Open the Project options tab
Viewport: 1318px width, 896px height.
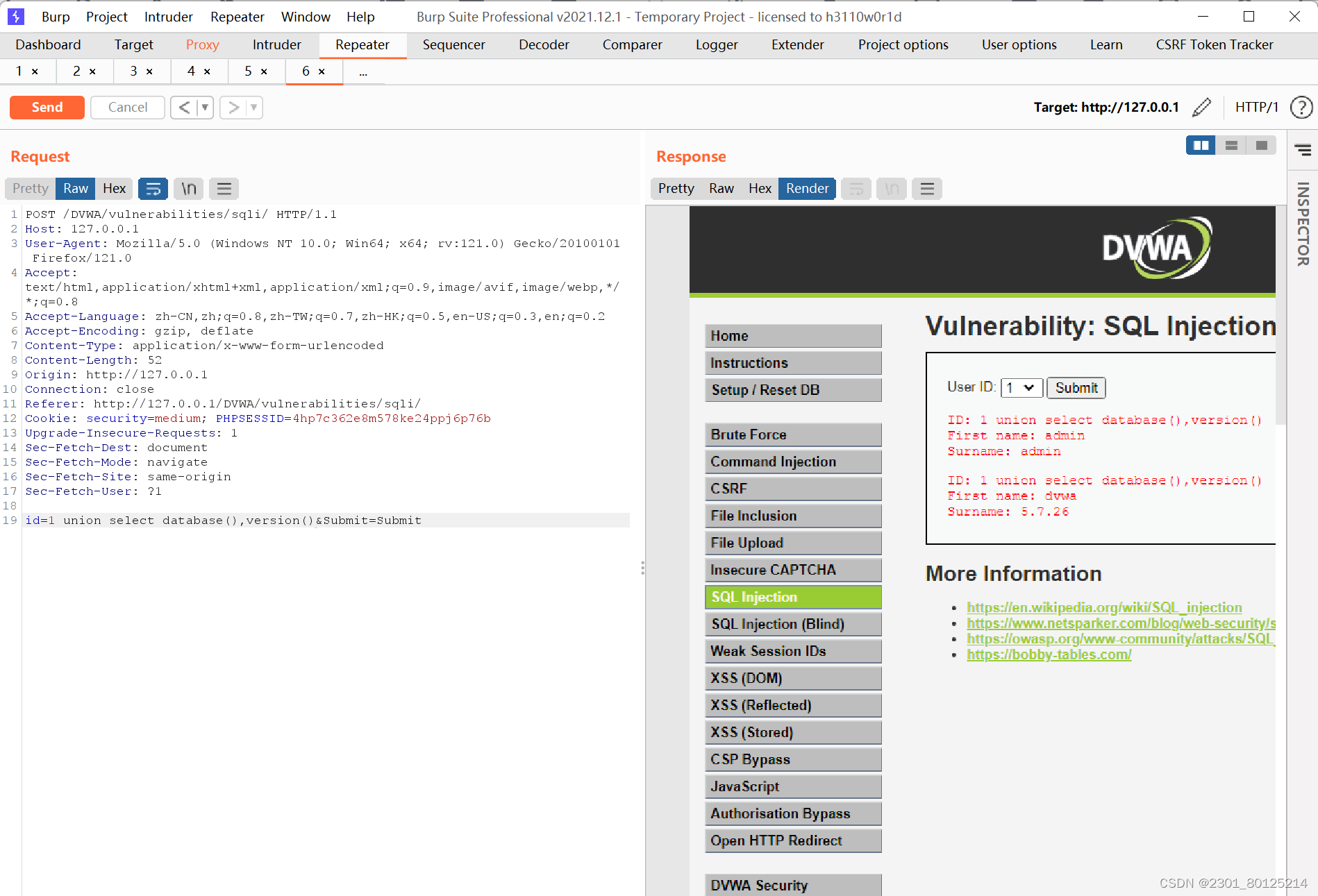coord(903,45)
